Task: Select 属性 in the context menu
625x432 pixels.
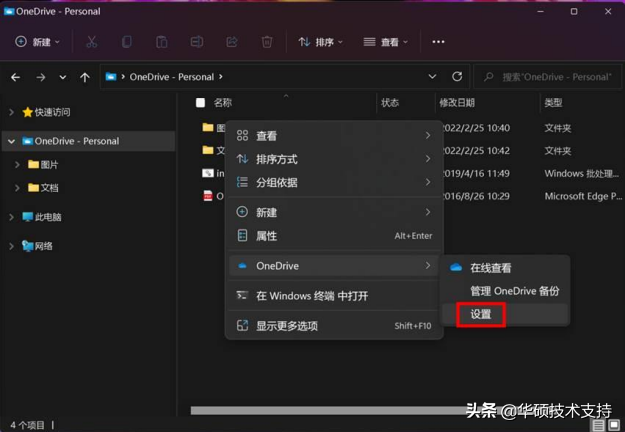Action: 334,236
